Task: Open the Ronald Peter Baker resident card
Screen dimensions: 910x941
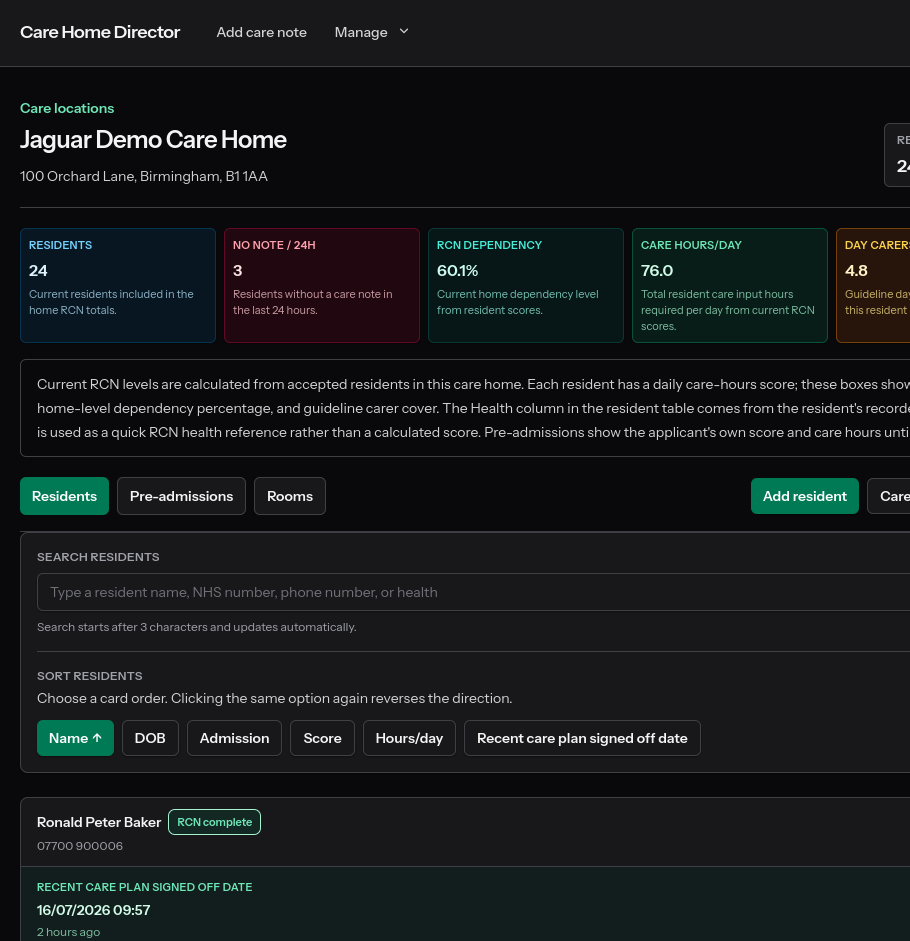Action: coord(99,822)
